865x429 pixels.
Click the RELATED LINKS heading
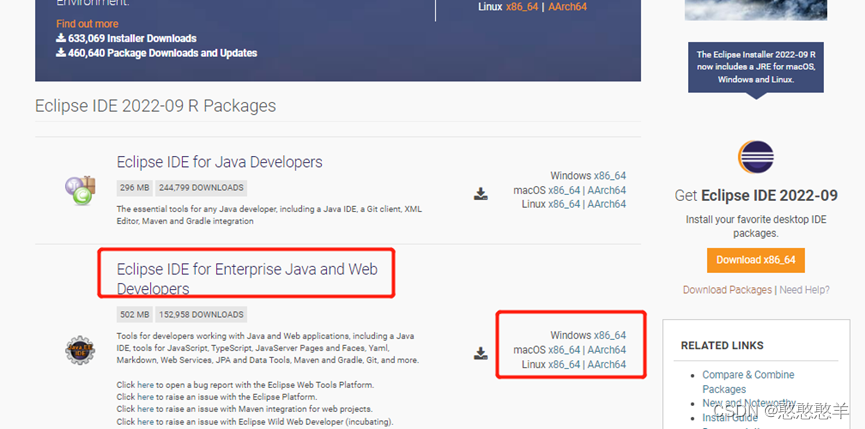tap(722, 346)
